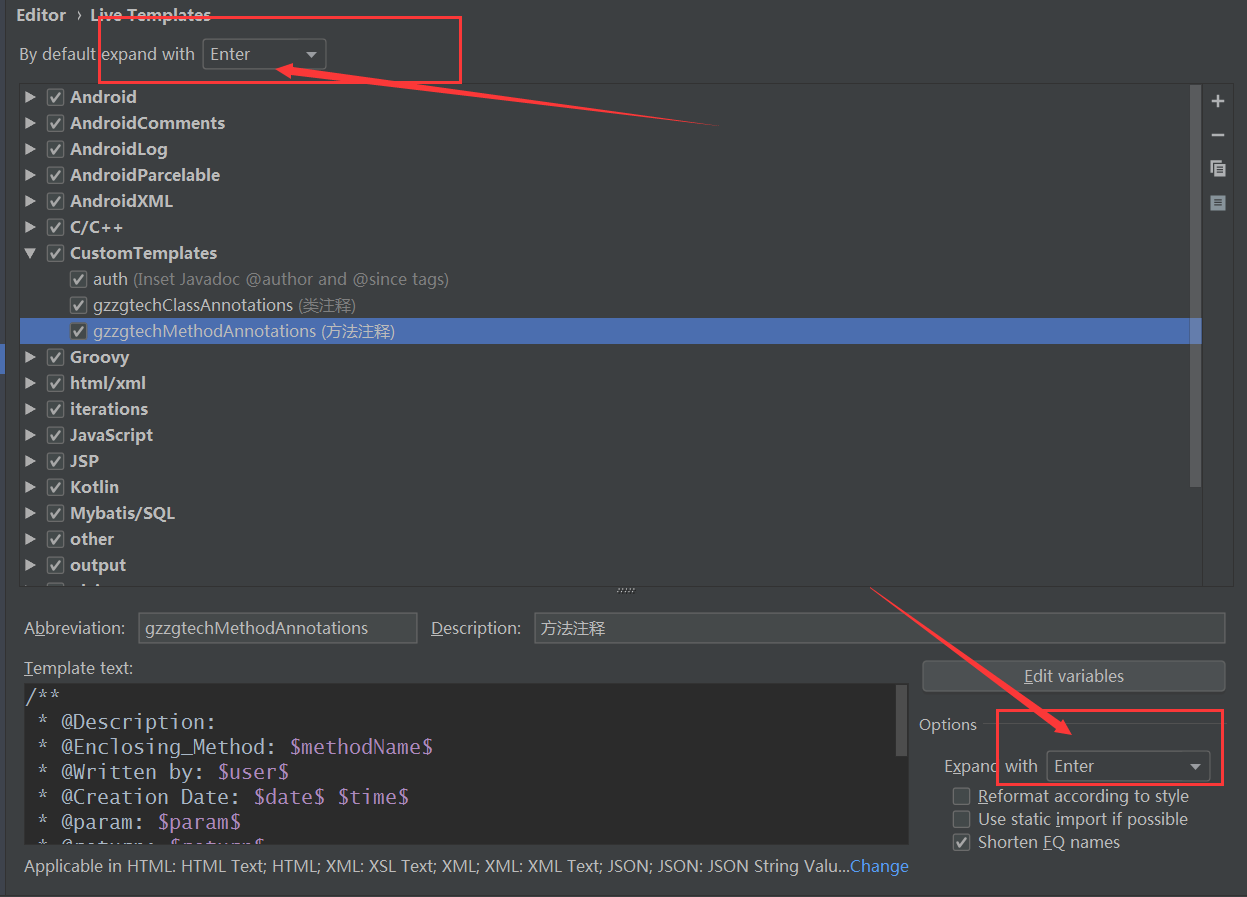
Task: Focus the Description input field
Action: click(x=879, y=628)
